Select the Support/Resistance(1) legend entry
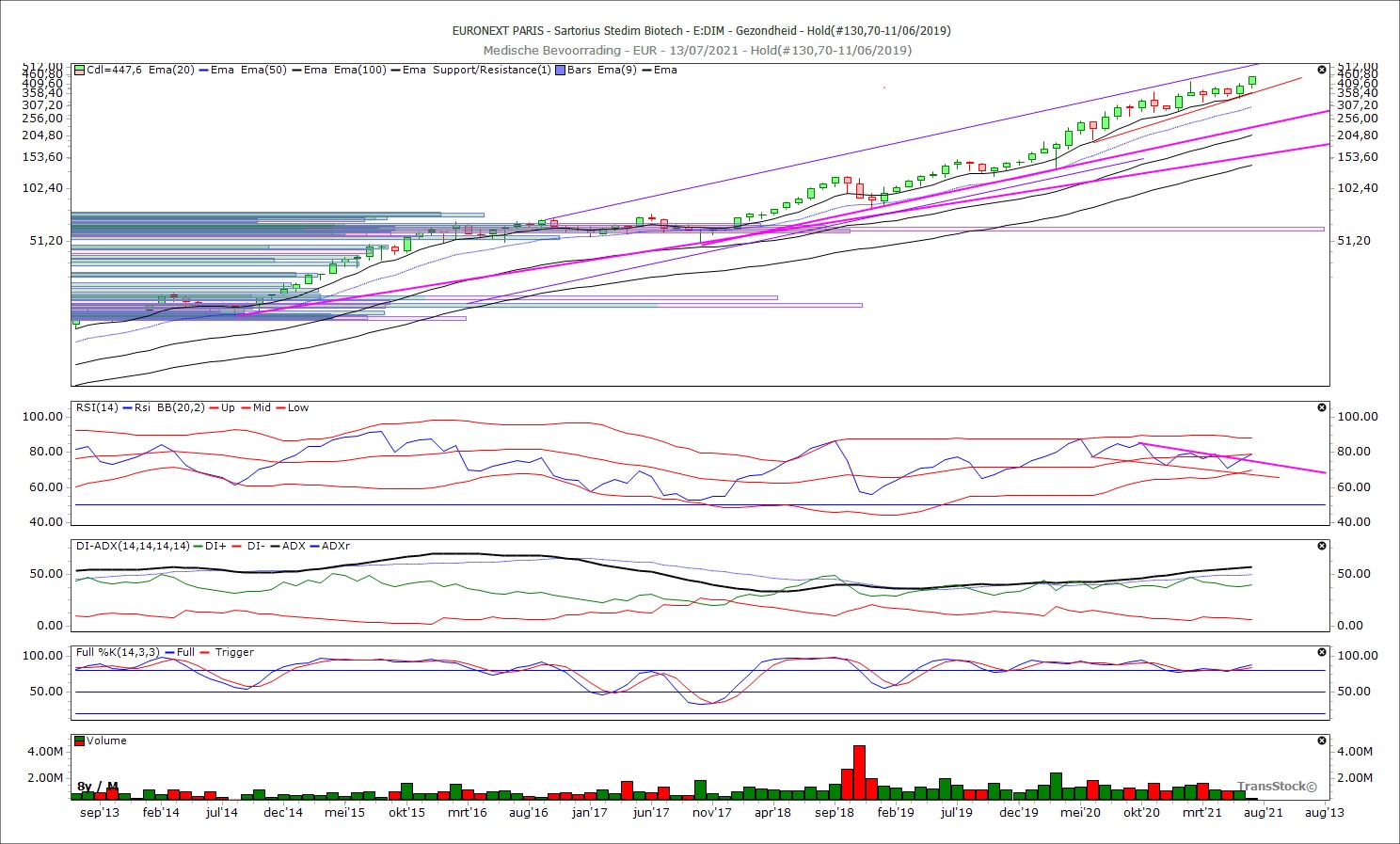The width and height of the screenshot is (1400, 844). [x=492, y=70]
